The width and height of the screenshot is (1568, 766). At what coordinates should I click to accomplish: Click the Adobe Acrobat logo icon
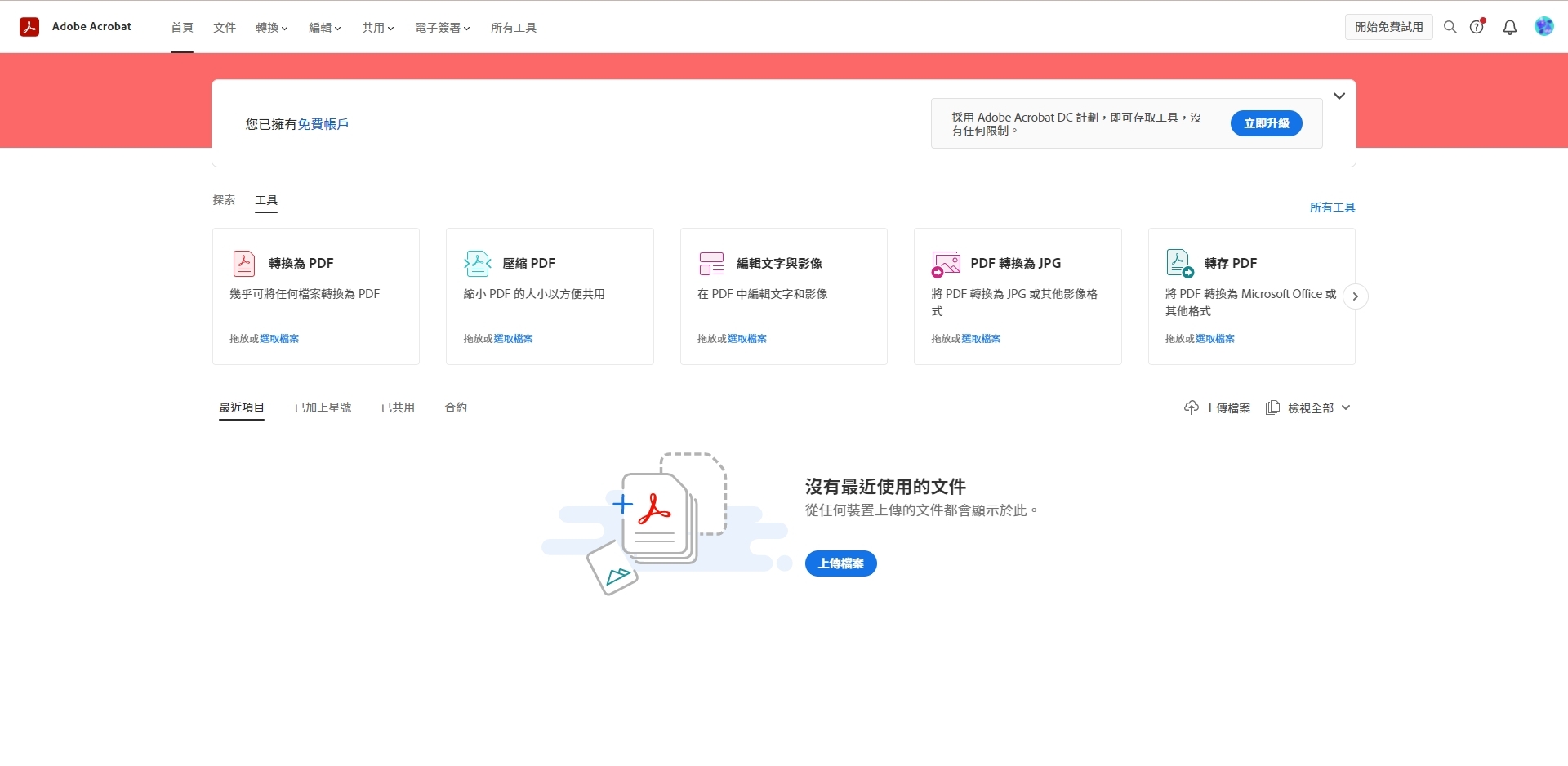[x=29, y=27]
